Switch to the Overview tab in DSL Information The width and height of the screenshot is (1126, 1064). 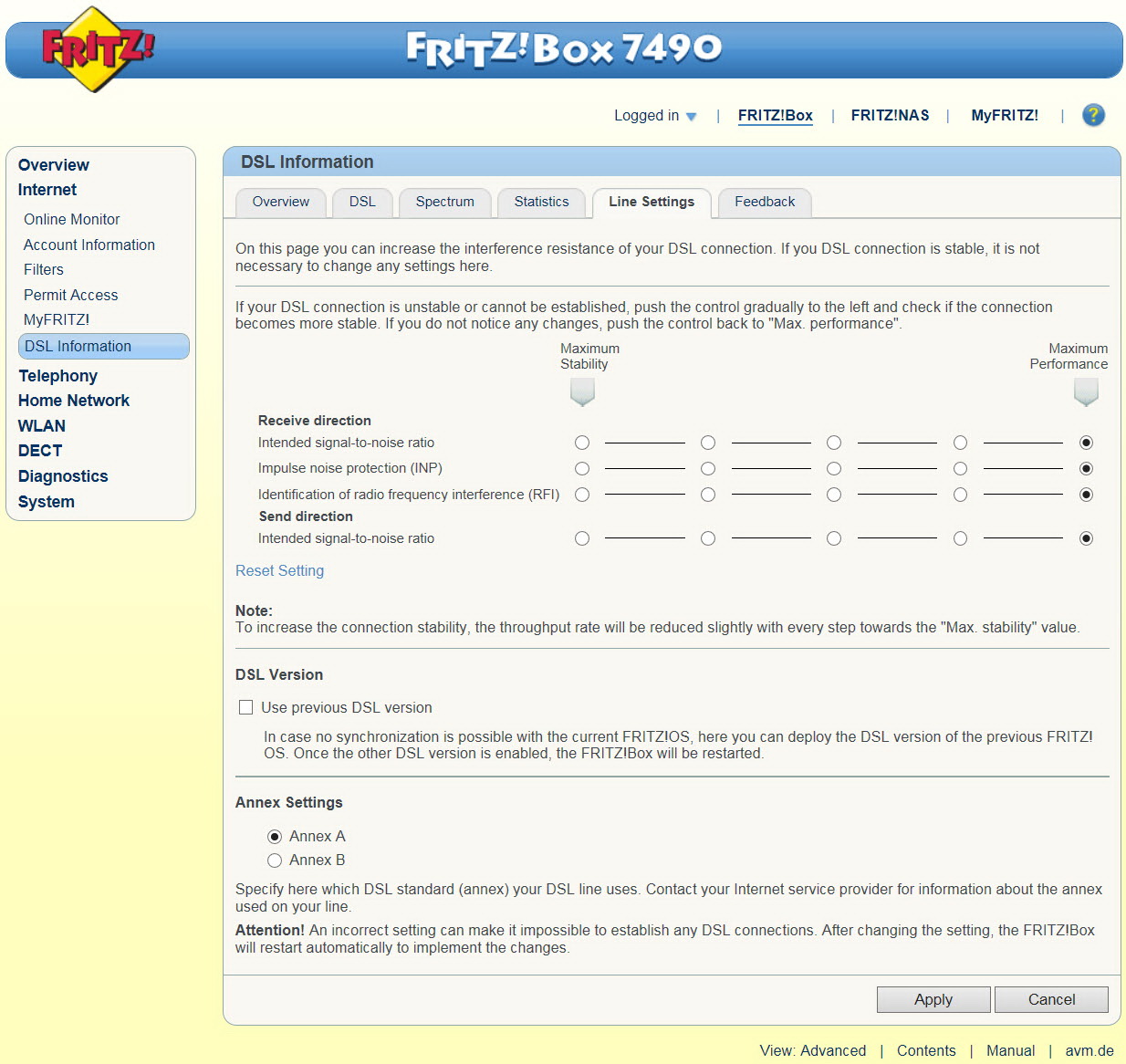pyautogui.click(x=281, y=203)
